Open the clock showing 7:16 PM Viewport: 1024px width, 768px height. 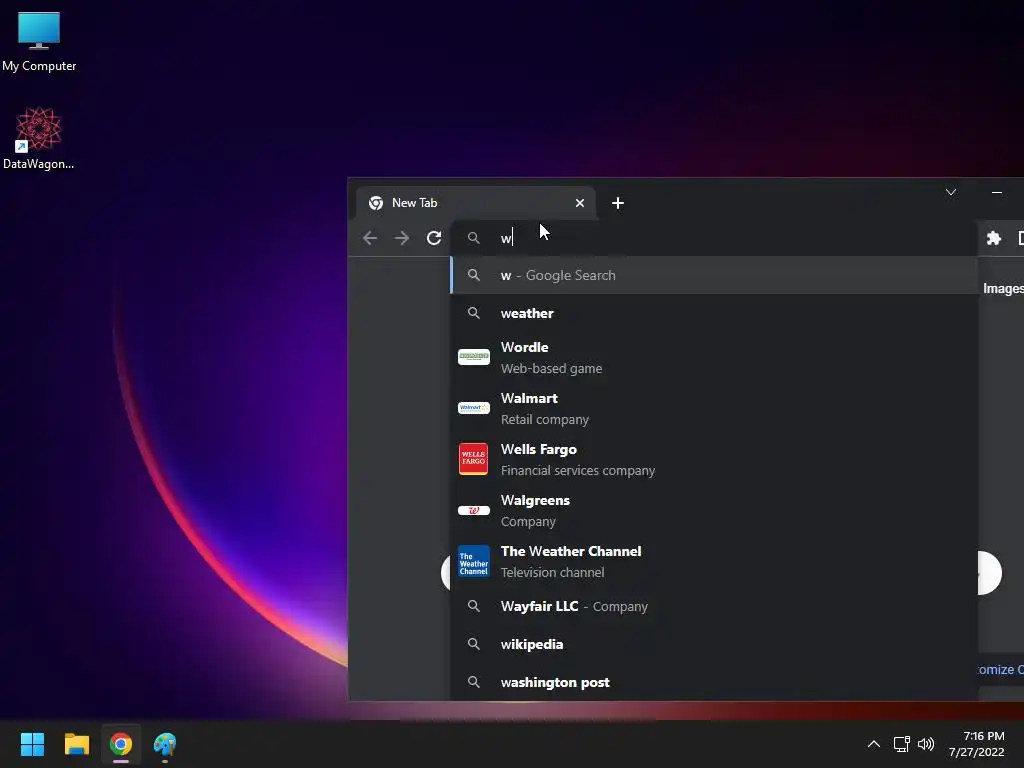pos(977,744)
